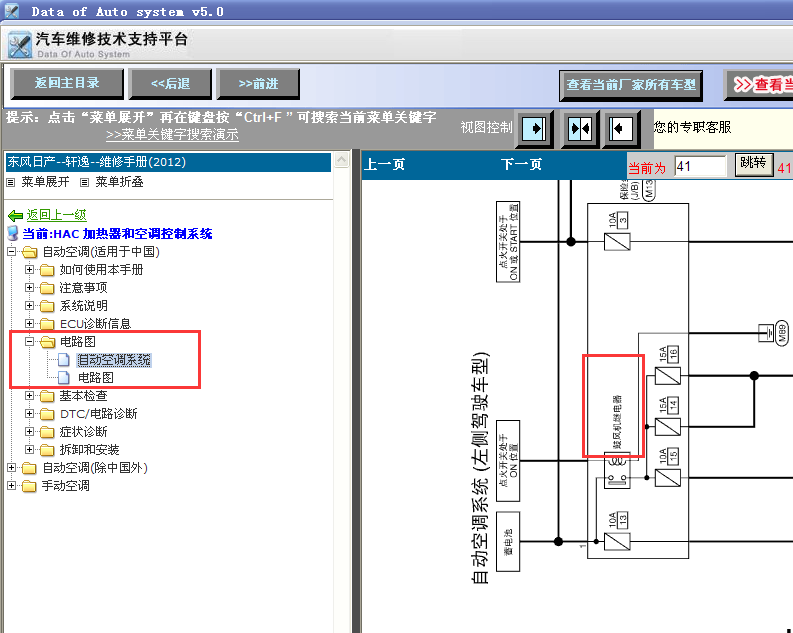Click the view control center-collapse icon

[580, 128]
